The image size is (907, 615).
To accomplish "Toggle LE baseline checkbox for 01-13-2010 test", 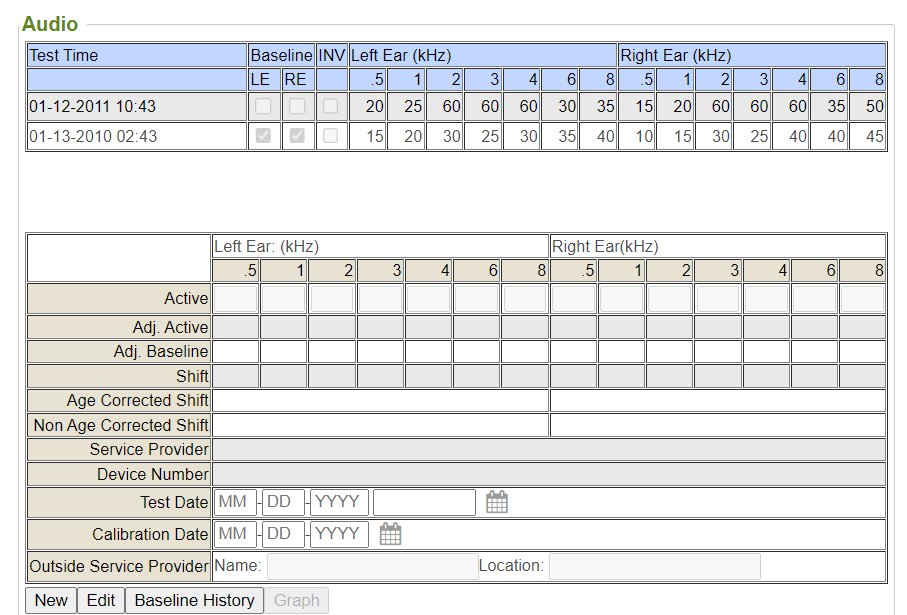I will (263, 136).
